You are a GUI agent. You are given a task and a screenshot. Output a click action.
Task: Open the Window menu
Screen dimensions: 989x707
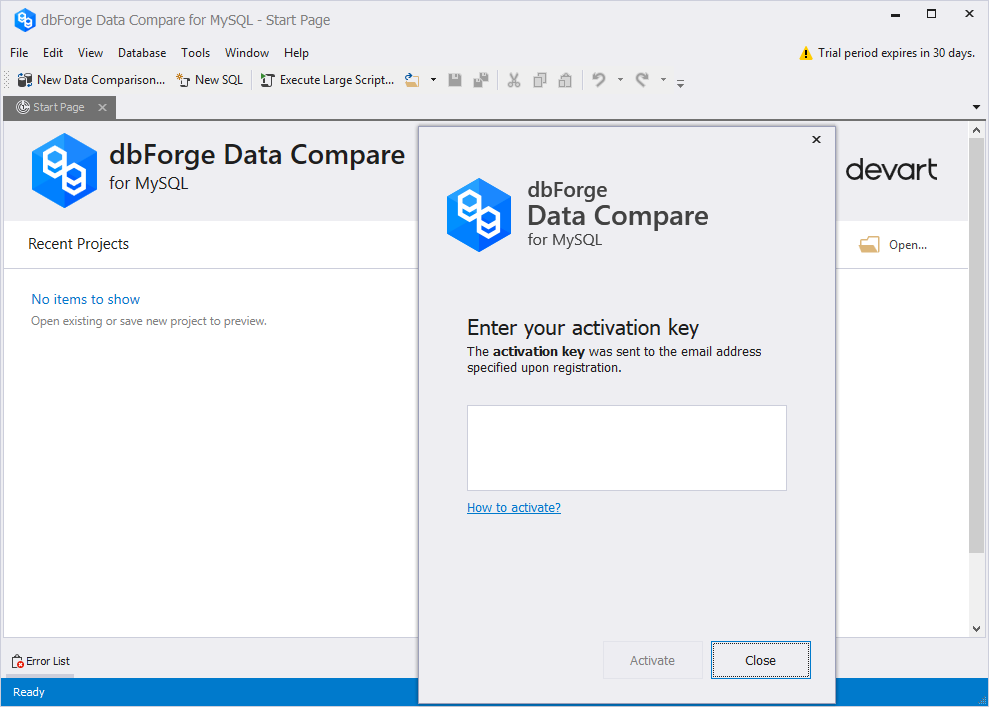[247, 53]
